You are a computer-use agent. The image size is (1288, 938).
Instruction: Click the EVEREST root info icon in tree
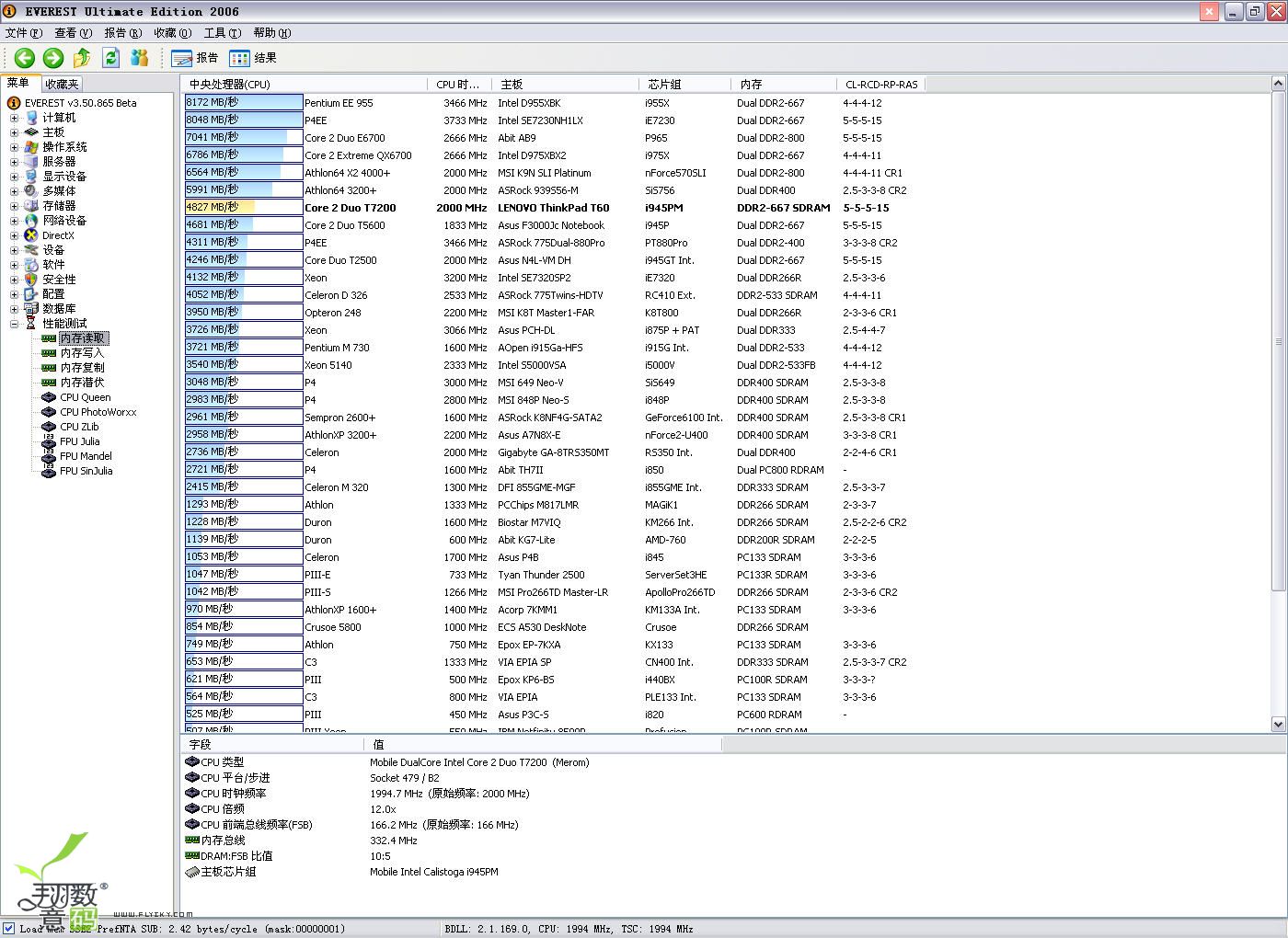[14, 103]
